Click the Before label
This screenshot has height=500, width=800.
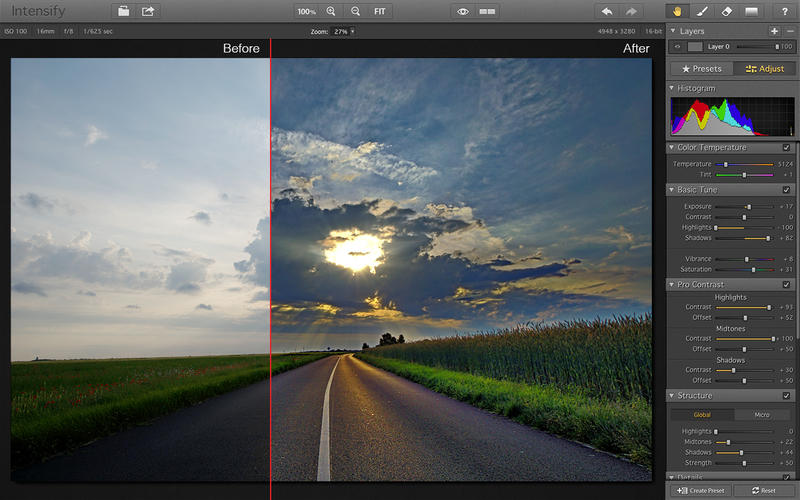pos(241,48)
